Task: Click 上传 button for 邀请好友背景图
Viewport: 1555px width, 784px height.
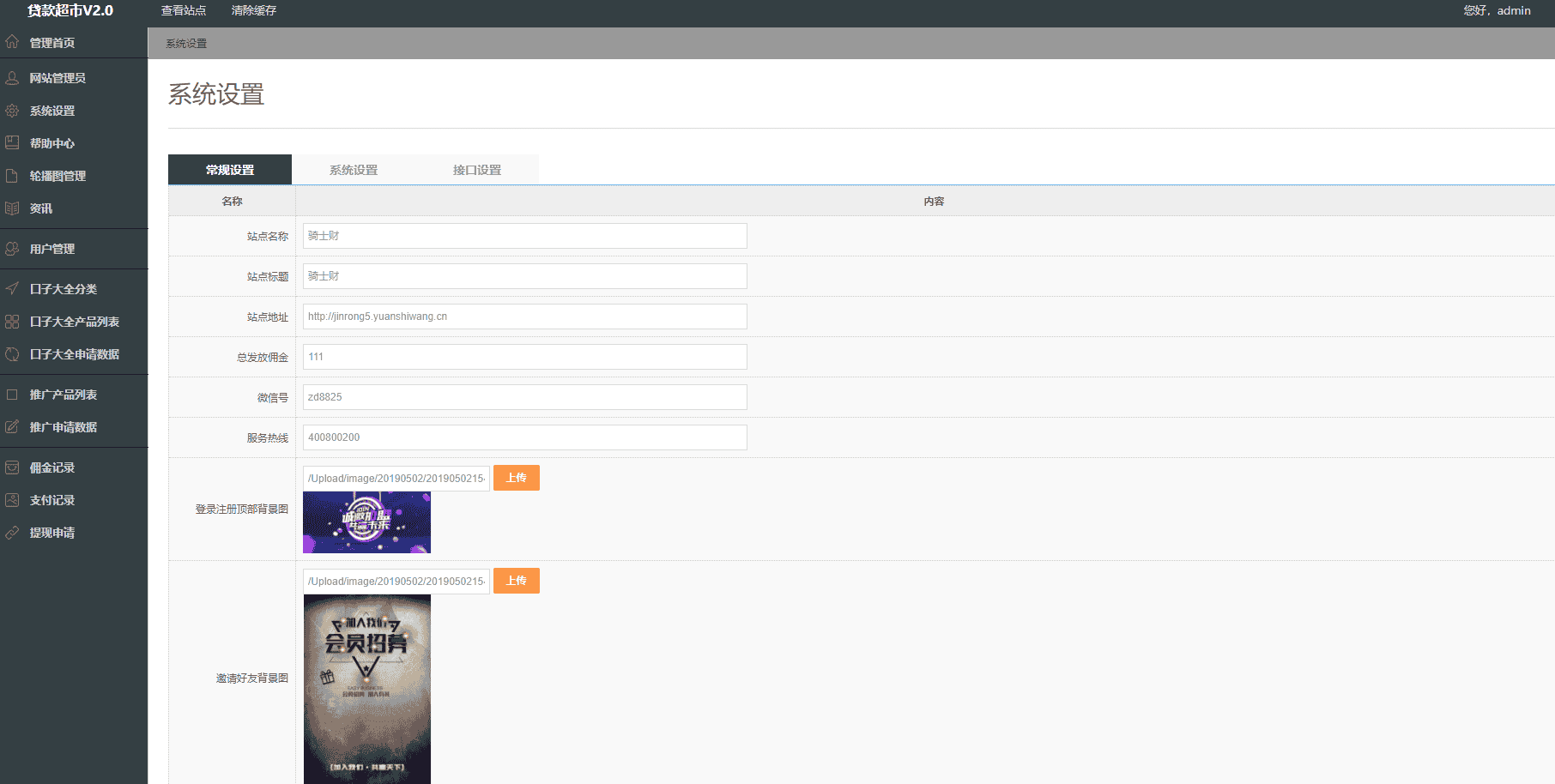Action: pos(517,581)
